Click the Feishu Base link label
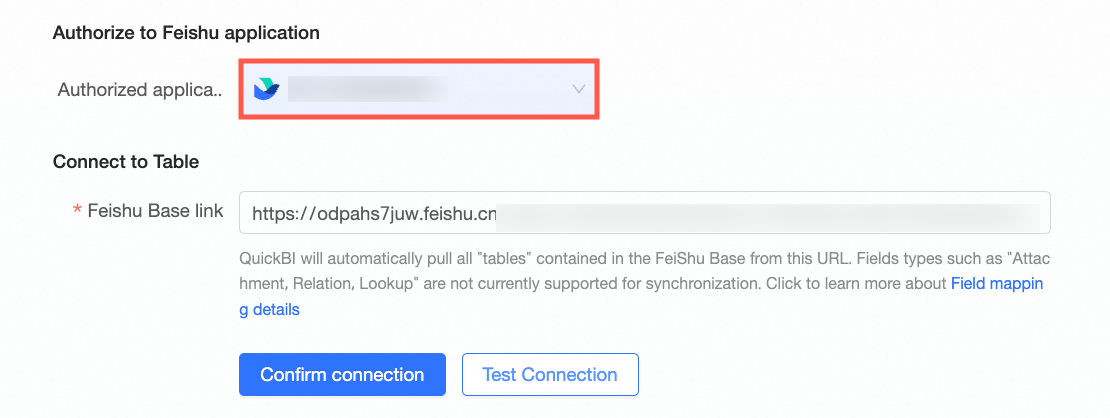Image resolution: width=1110 pixels, height=418 pixels. [x=155, y=210]
